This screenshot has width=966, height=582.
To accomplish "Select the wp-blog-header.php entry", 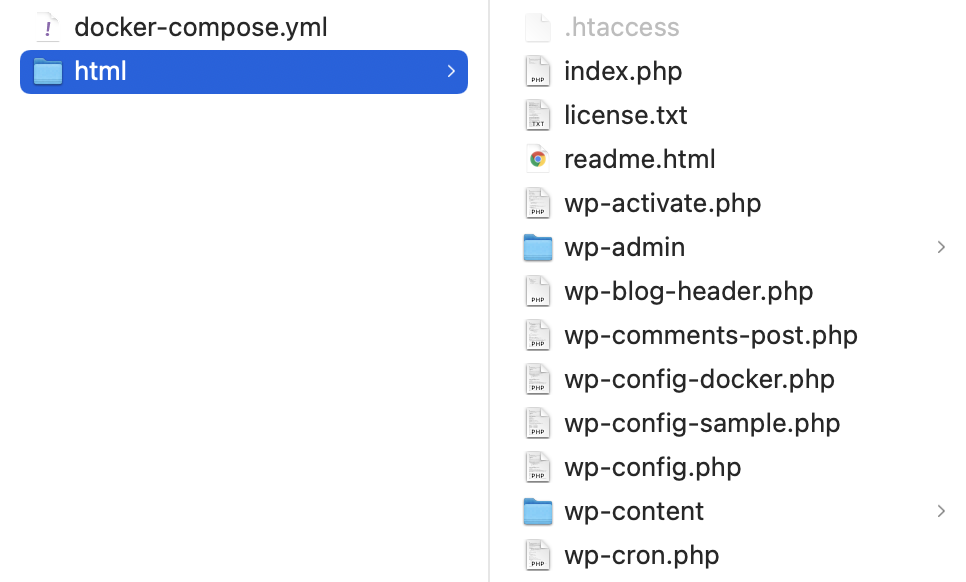I will point(735,291).
